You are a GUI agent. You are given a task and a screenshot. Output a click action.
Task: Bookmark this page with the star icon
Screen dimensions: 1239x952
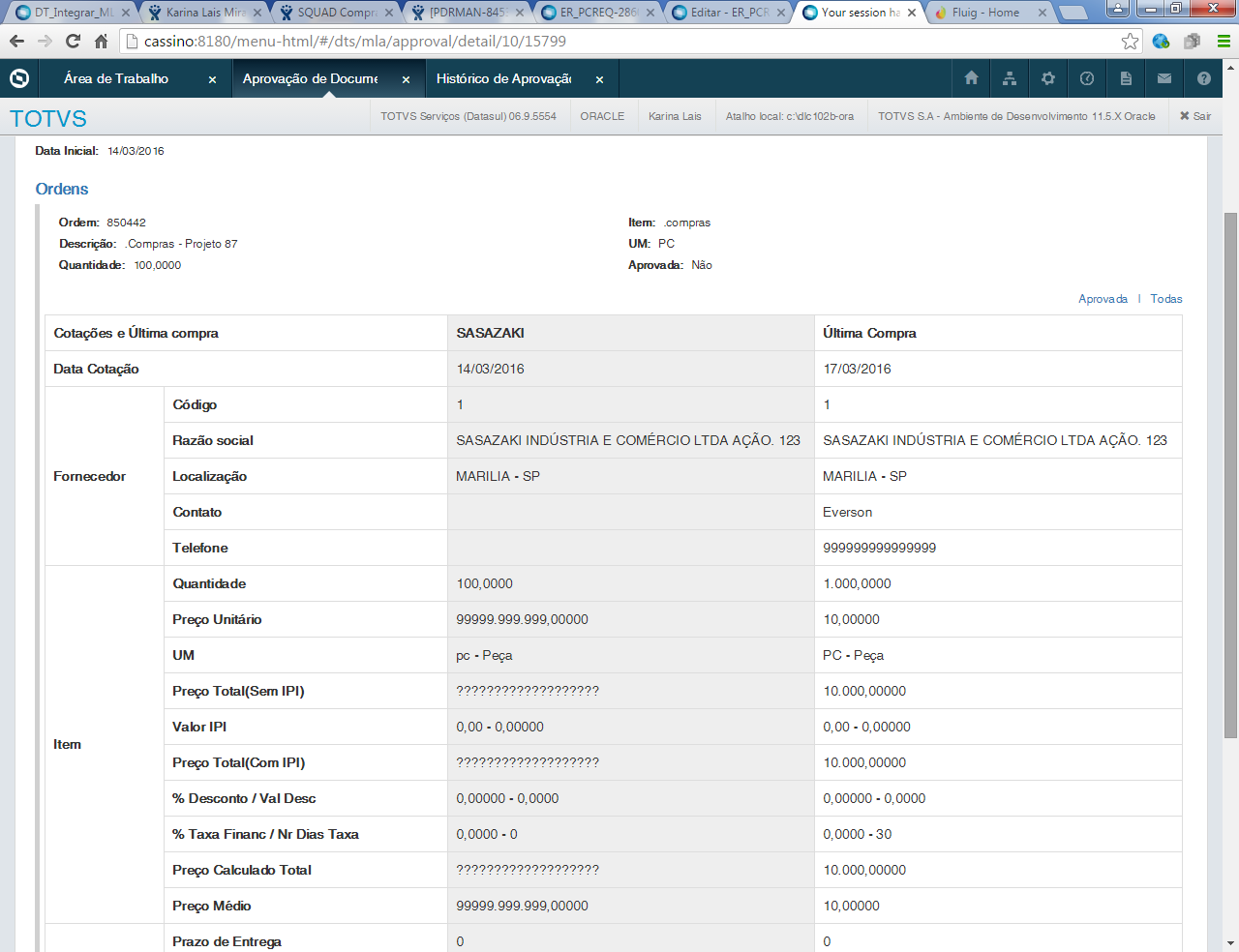coord(1130,41)
